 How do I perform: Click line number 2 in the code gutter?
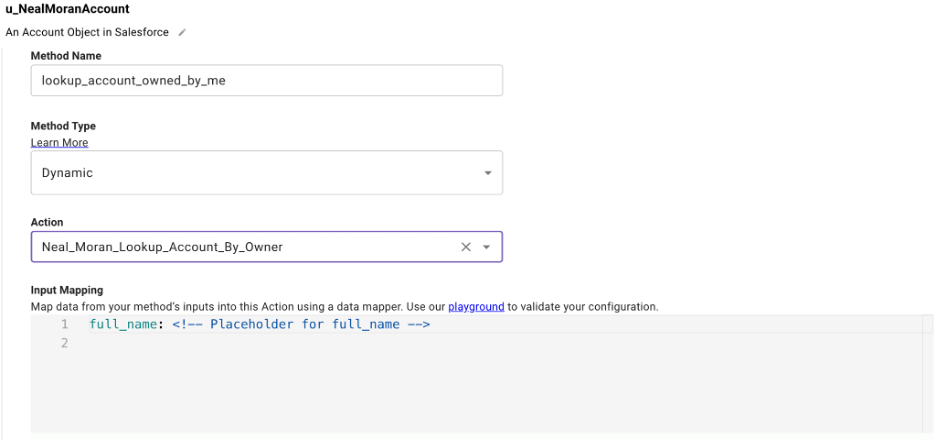tap(65, 343)
